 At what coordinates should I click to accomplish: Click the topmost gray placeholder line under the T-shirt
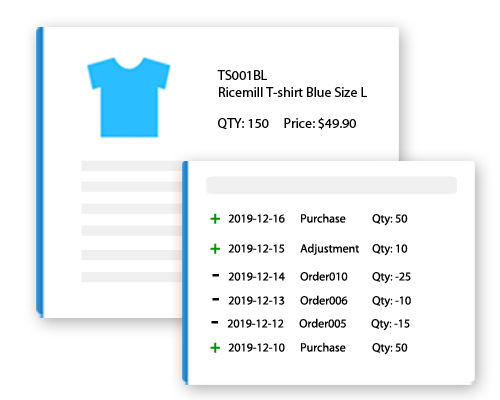point(132,166)
